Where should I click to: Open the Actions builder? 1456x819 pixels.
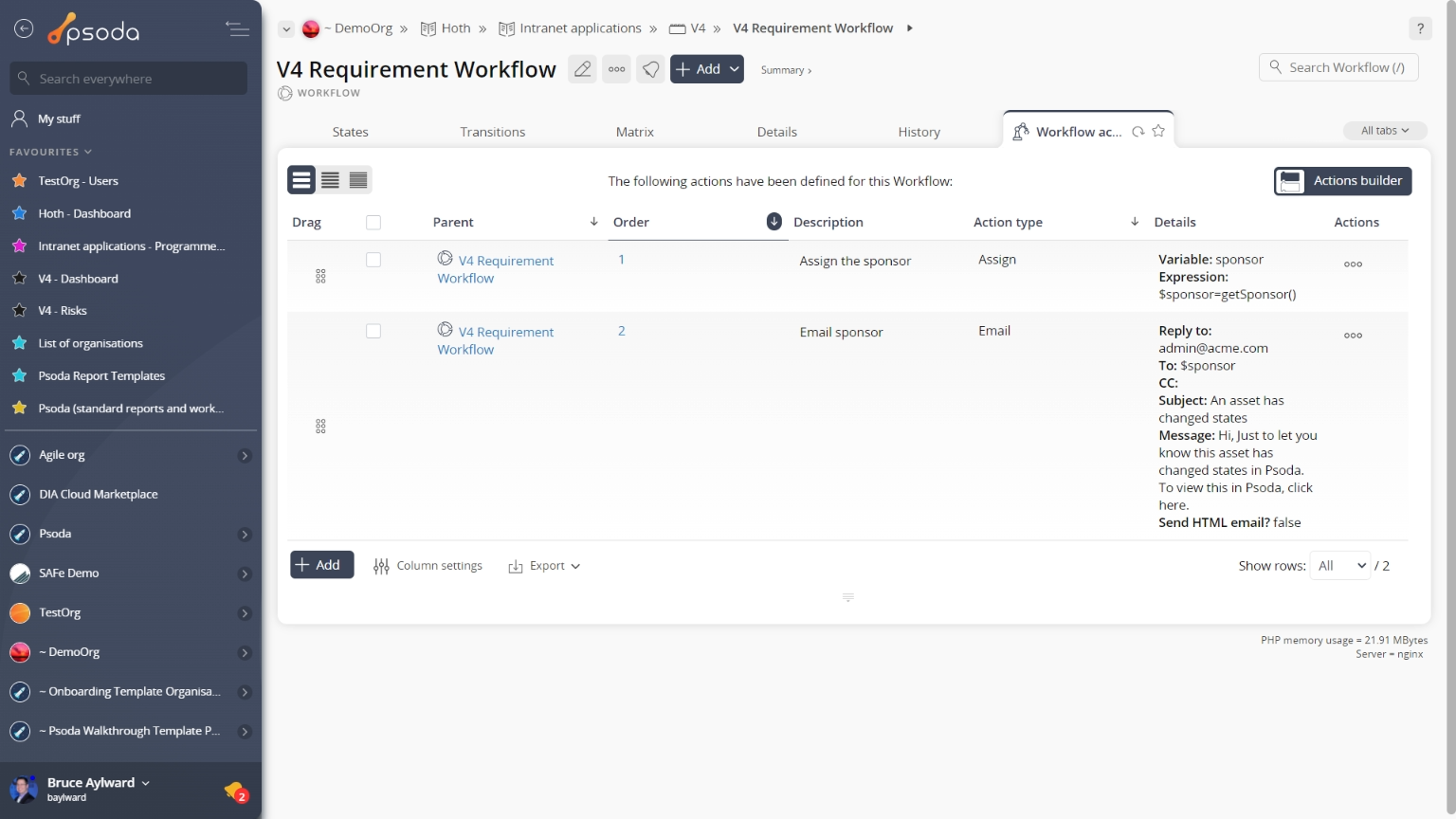pyautogui.click(x=1342, y=181)
